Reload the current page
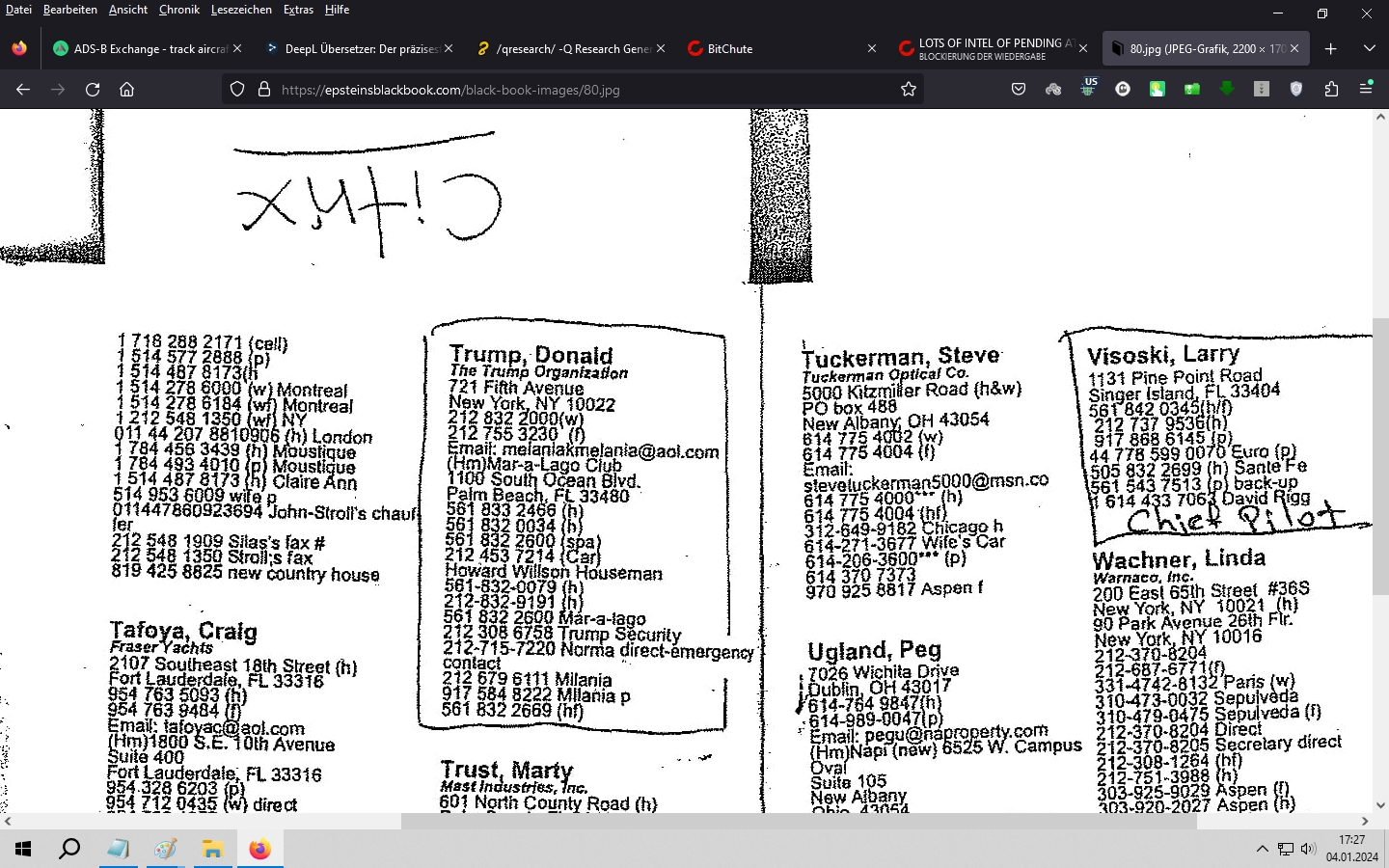This screenshot has height=868, width=1389. (93, 89)
